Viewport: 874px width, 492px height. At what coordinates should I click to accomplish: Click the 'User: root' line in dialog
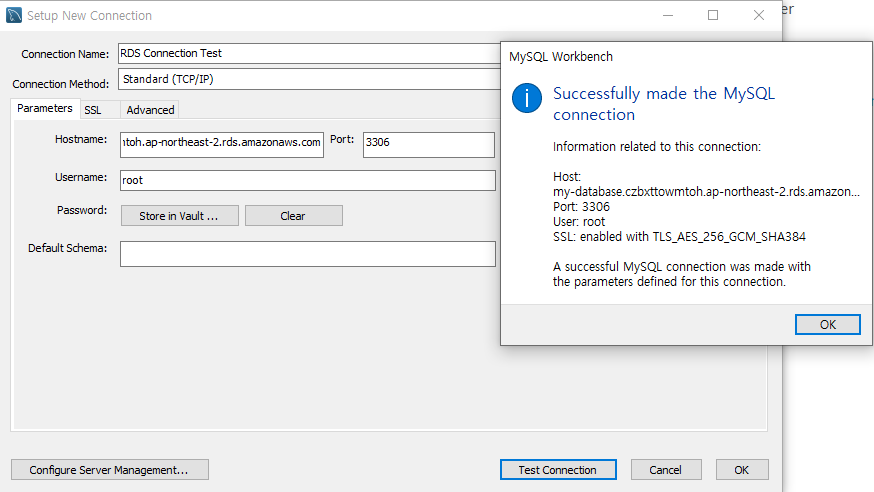click(579, 222)
